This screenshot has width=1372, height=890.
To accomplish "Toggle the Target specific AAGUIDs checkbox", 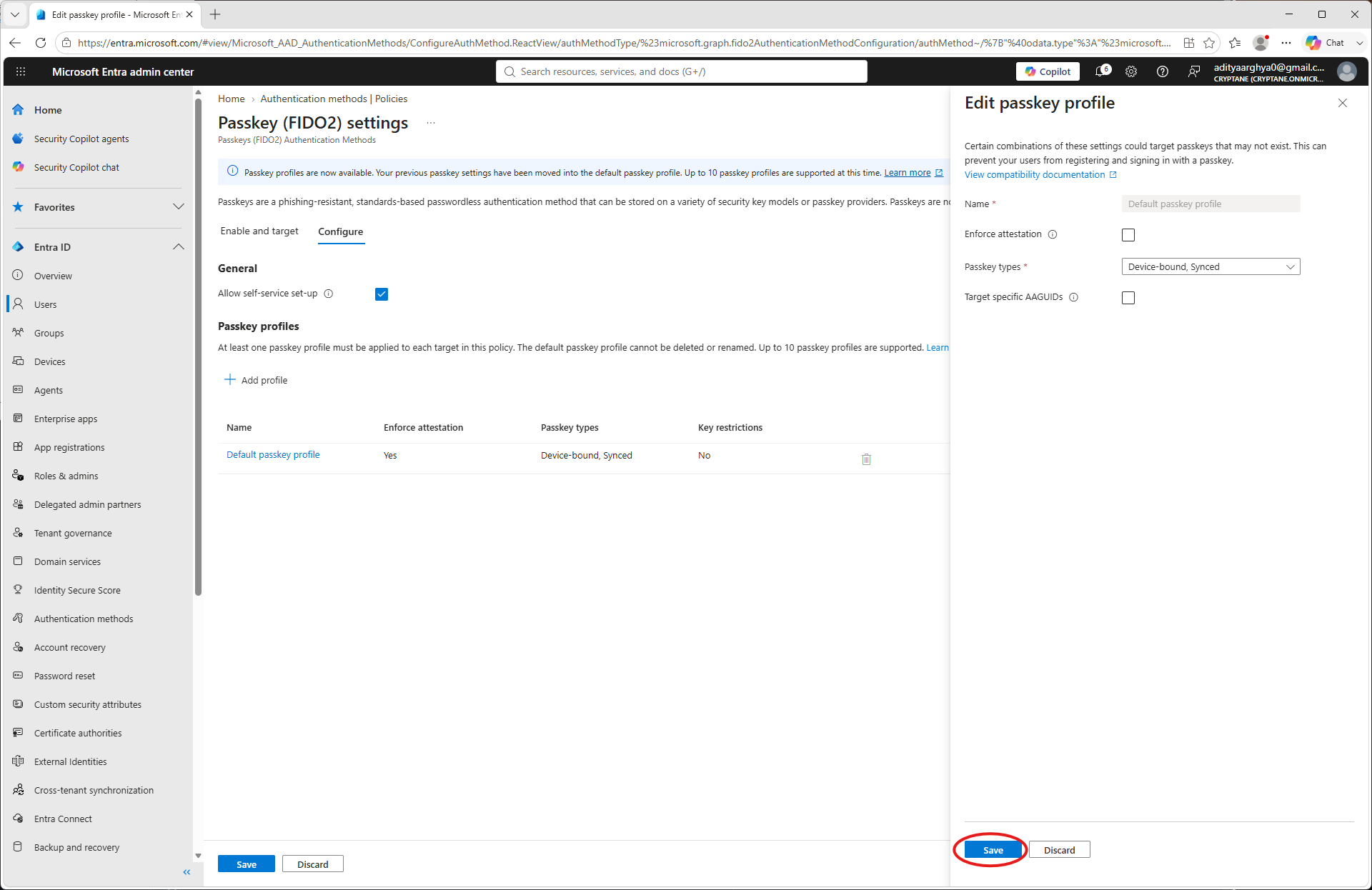I will click(1128, 298).
